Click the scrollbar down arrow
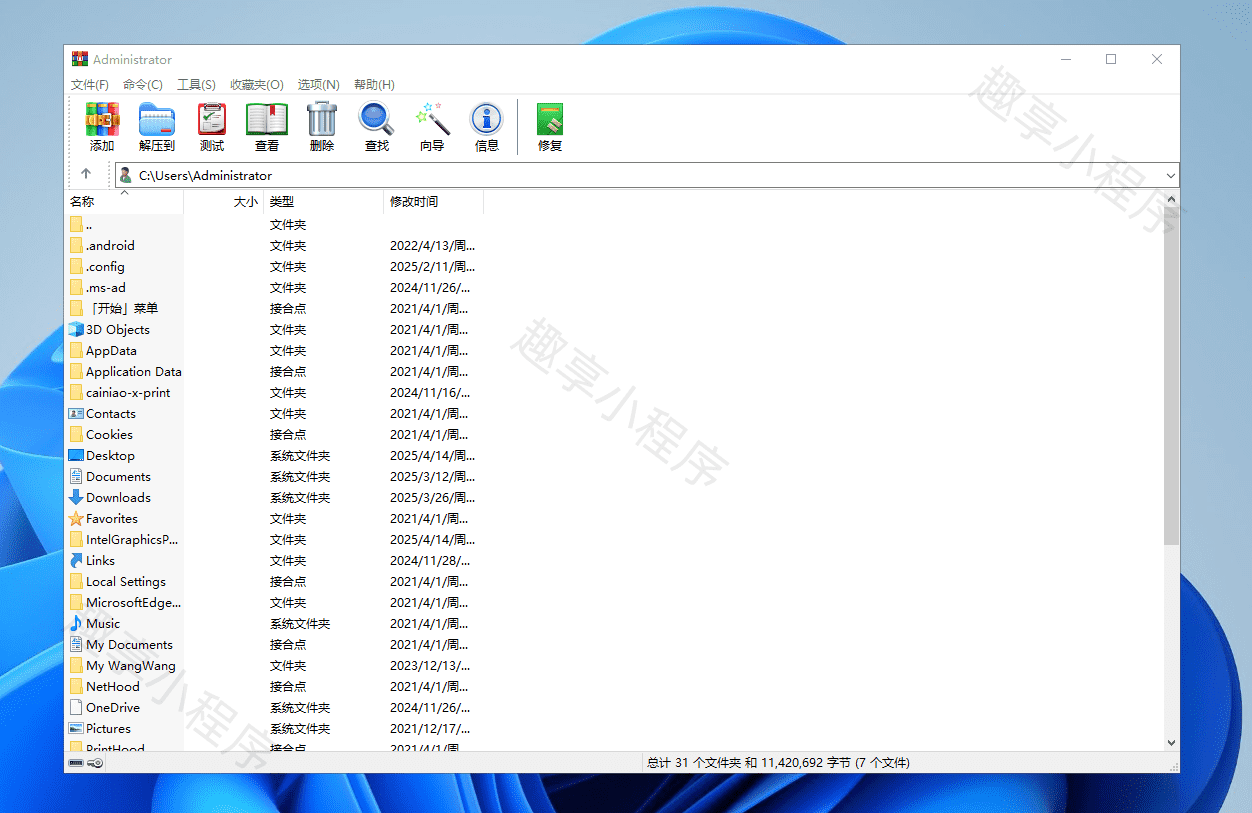The image size is (1252, 813). (1172, 742)
